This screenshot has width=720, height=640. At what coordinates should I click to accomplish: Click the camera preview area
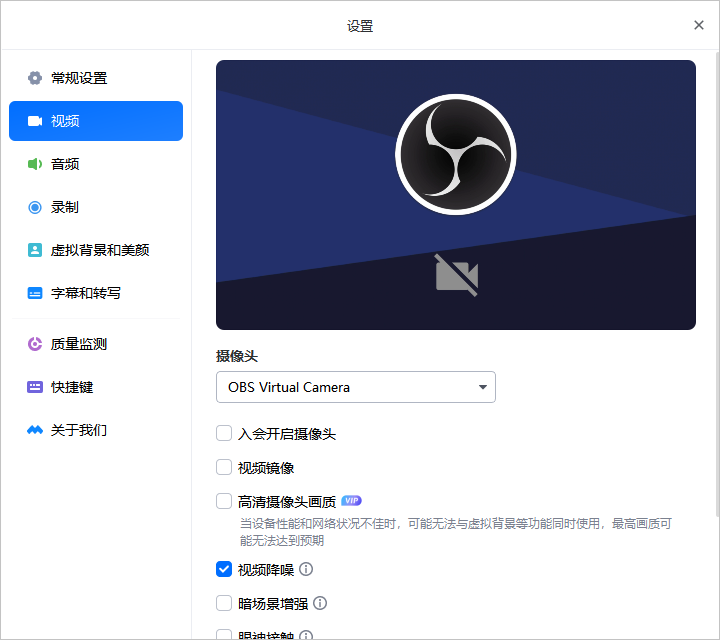coord(455,195)
